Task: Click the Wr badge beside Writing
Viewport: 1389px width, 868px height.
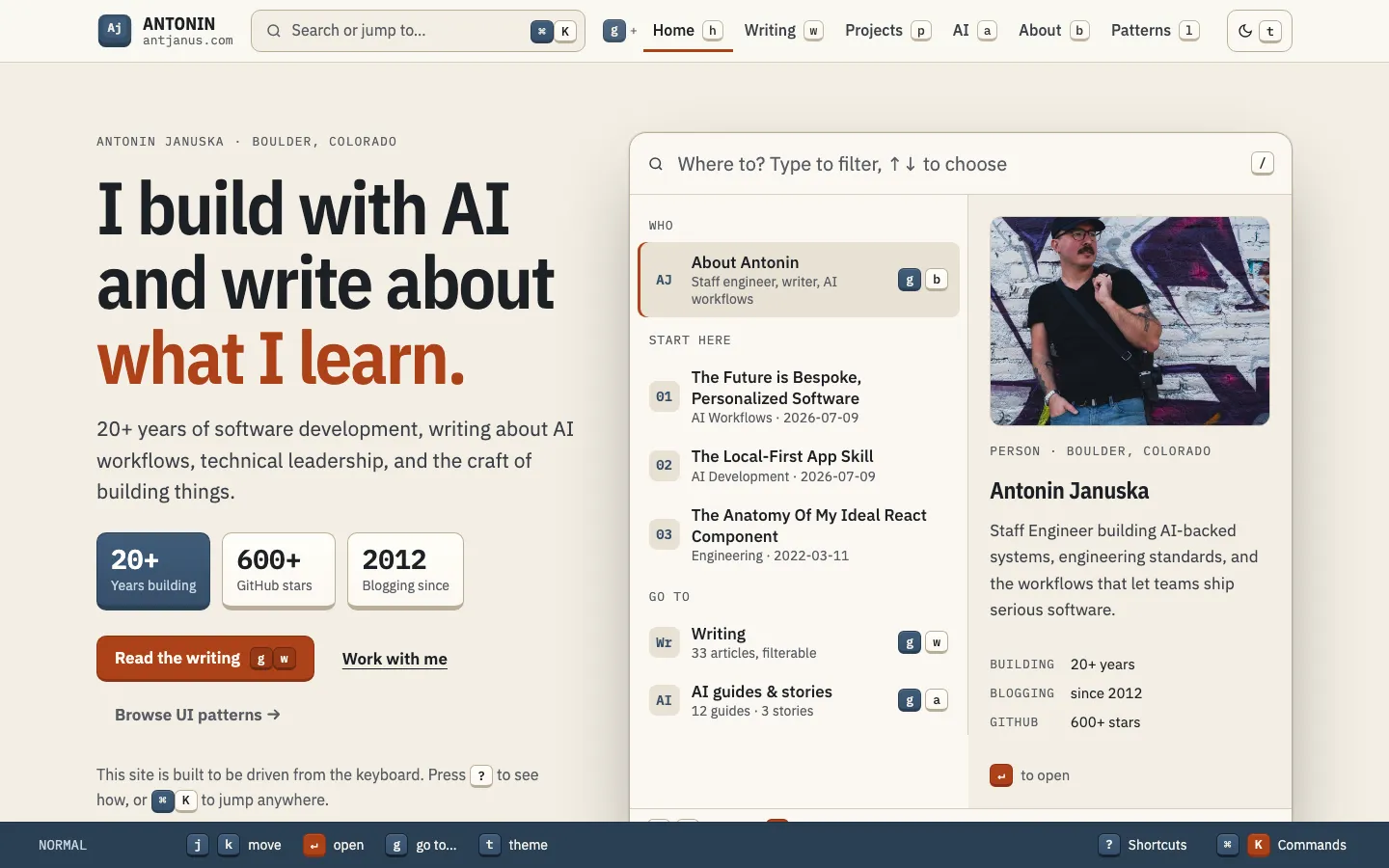Action: [x=665, y=642]
